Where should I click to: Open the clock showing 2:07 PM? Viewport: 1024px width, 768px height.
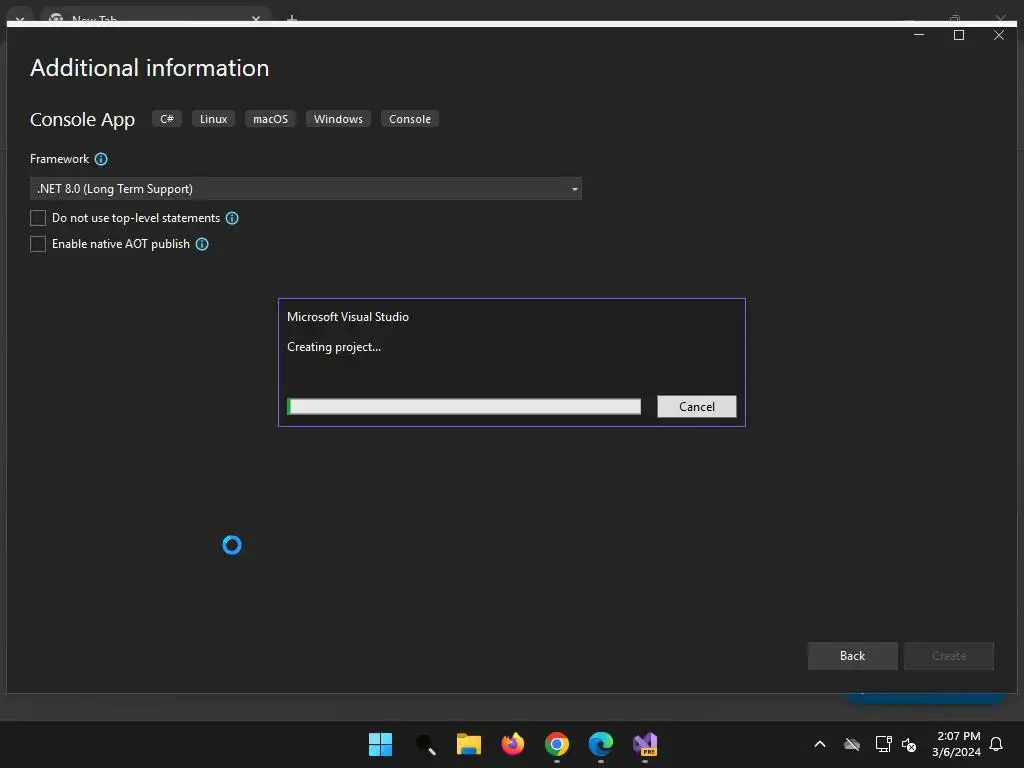point(957,744)
